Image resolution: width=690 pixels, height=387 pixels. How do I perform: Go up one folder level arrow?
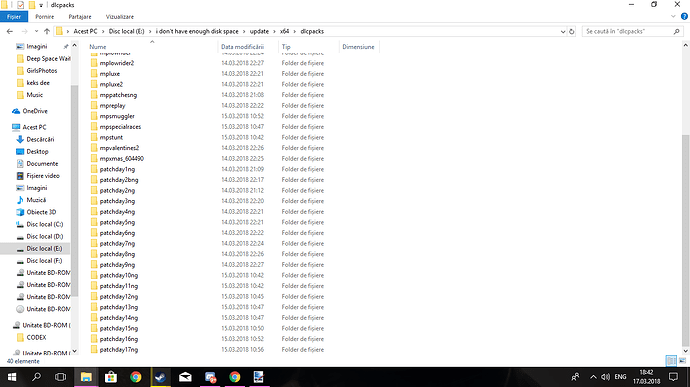click(x=47, y=32)
